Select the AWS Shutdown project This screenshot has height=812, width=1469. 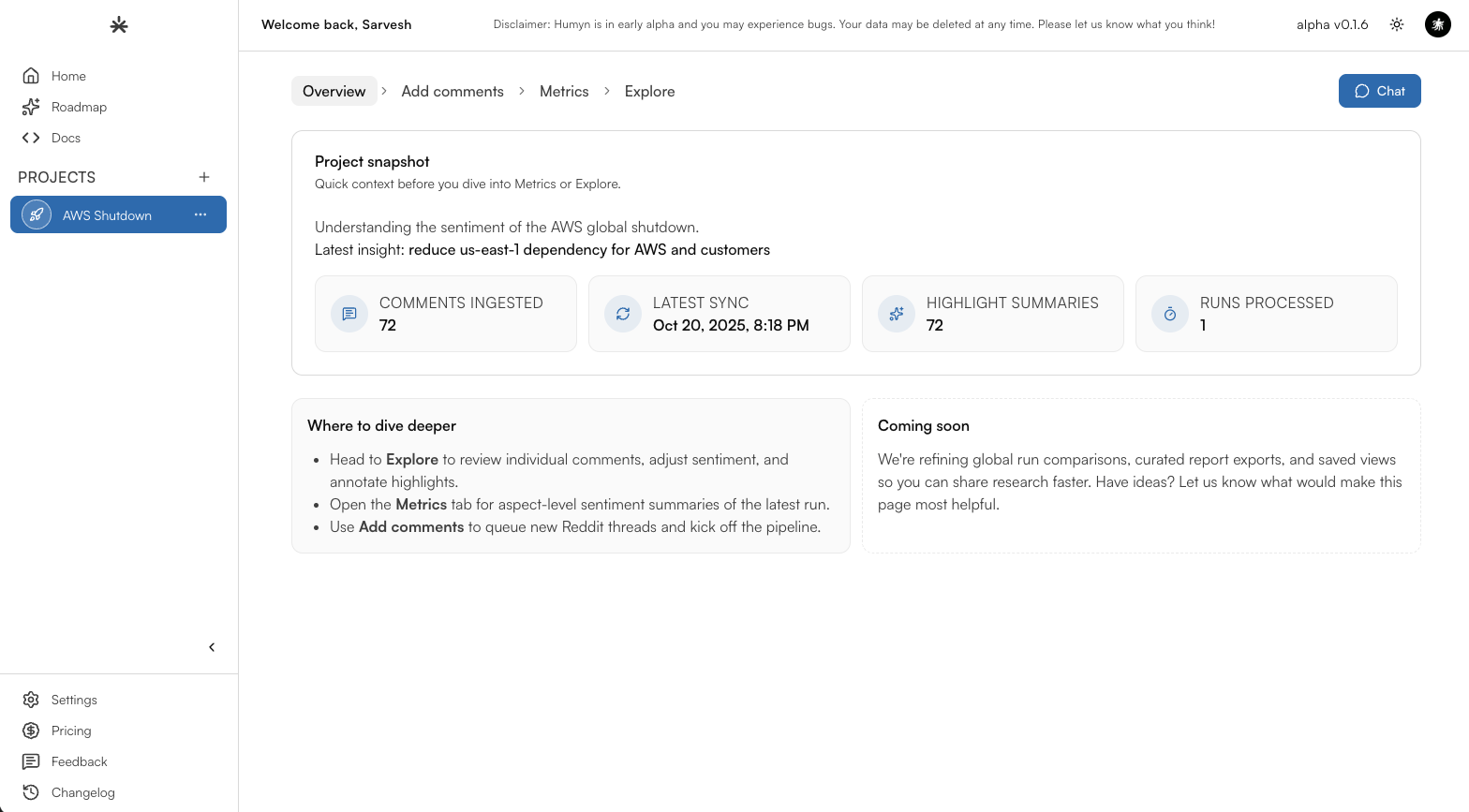point(118,214)
